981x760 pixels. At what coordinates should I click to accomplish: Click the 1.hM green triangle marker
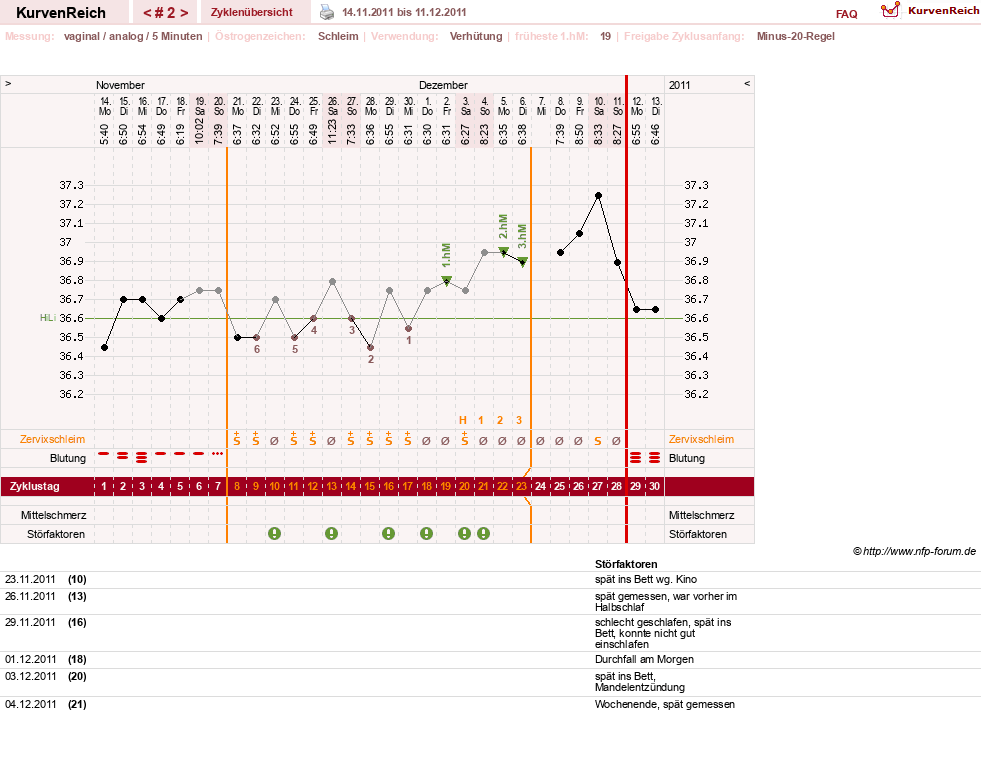(x=447, y=281)
